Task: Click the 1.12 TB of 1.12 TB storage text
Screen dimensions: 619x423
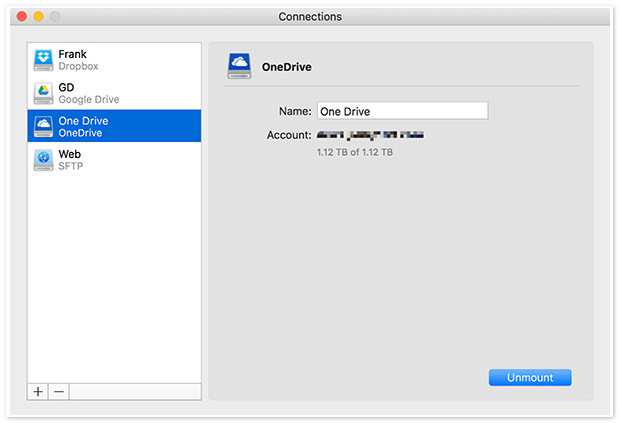Action: [x=355, y=152]
